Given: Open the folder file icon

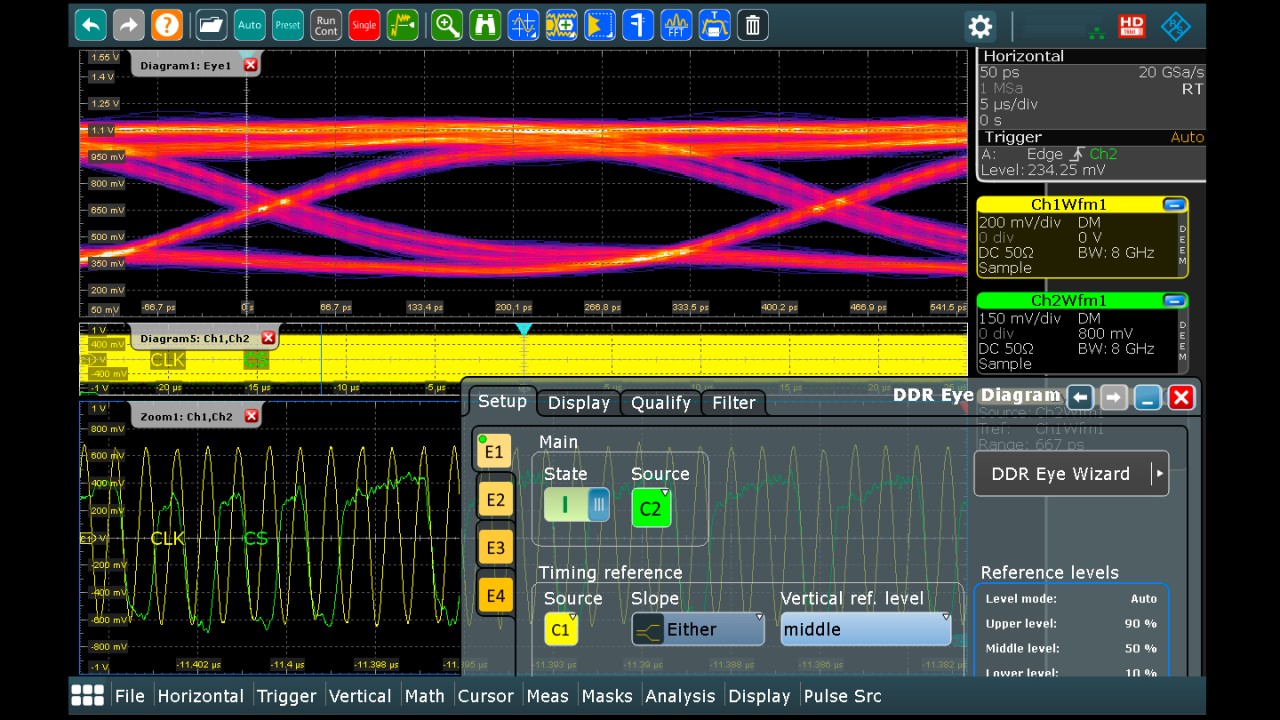Looking at the screenshot, I should 211,25.
